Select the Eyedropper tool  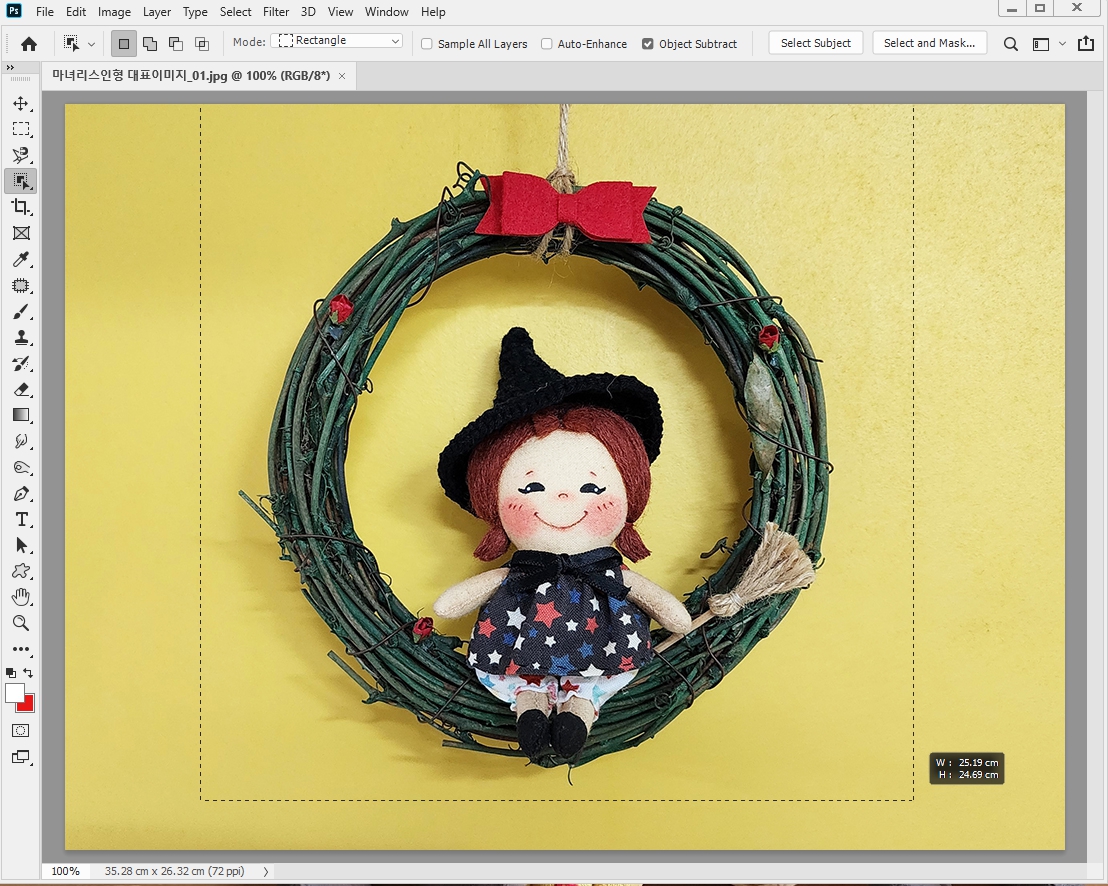pos(20,259)
